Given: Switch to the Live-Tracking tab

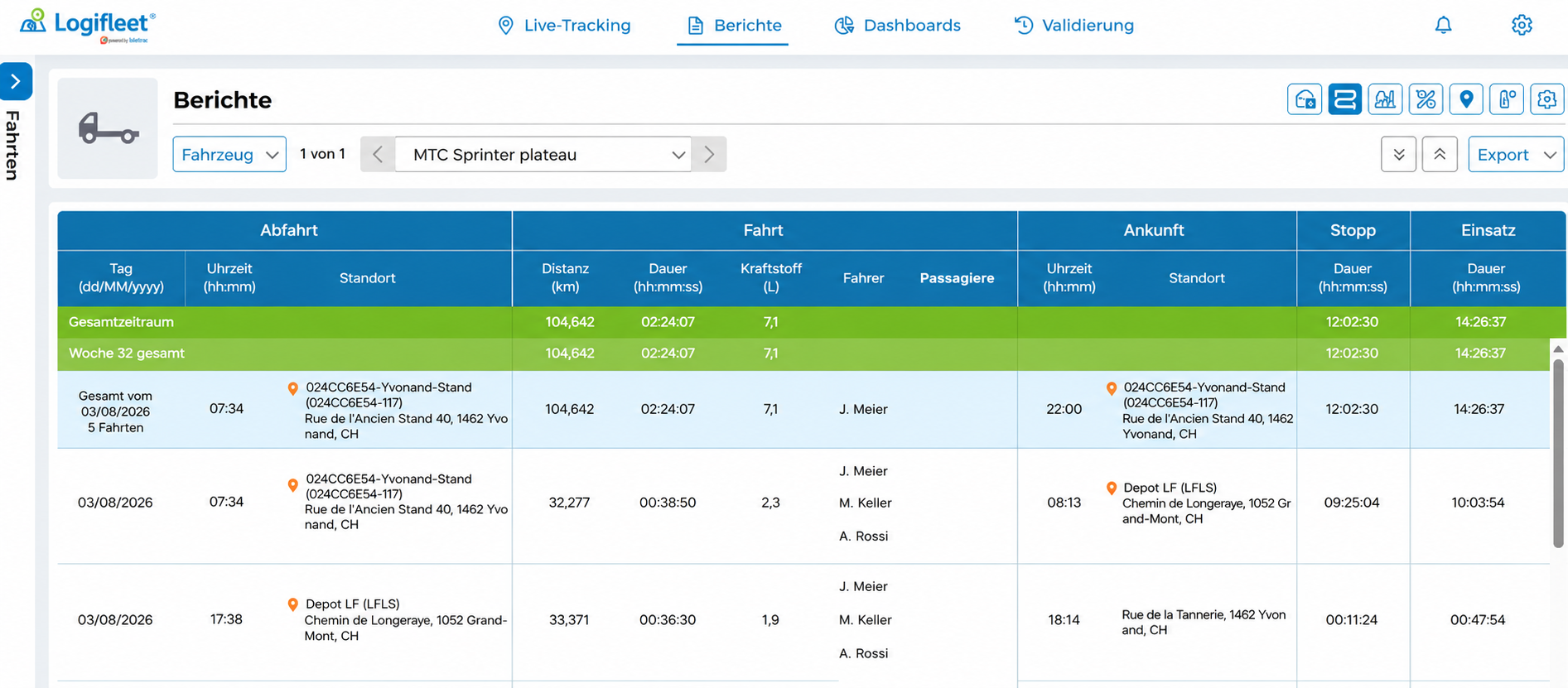Looking at the screenshot, I should [x=564, y=26].
